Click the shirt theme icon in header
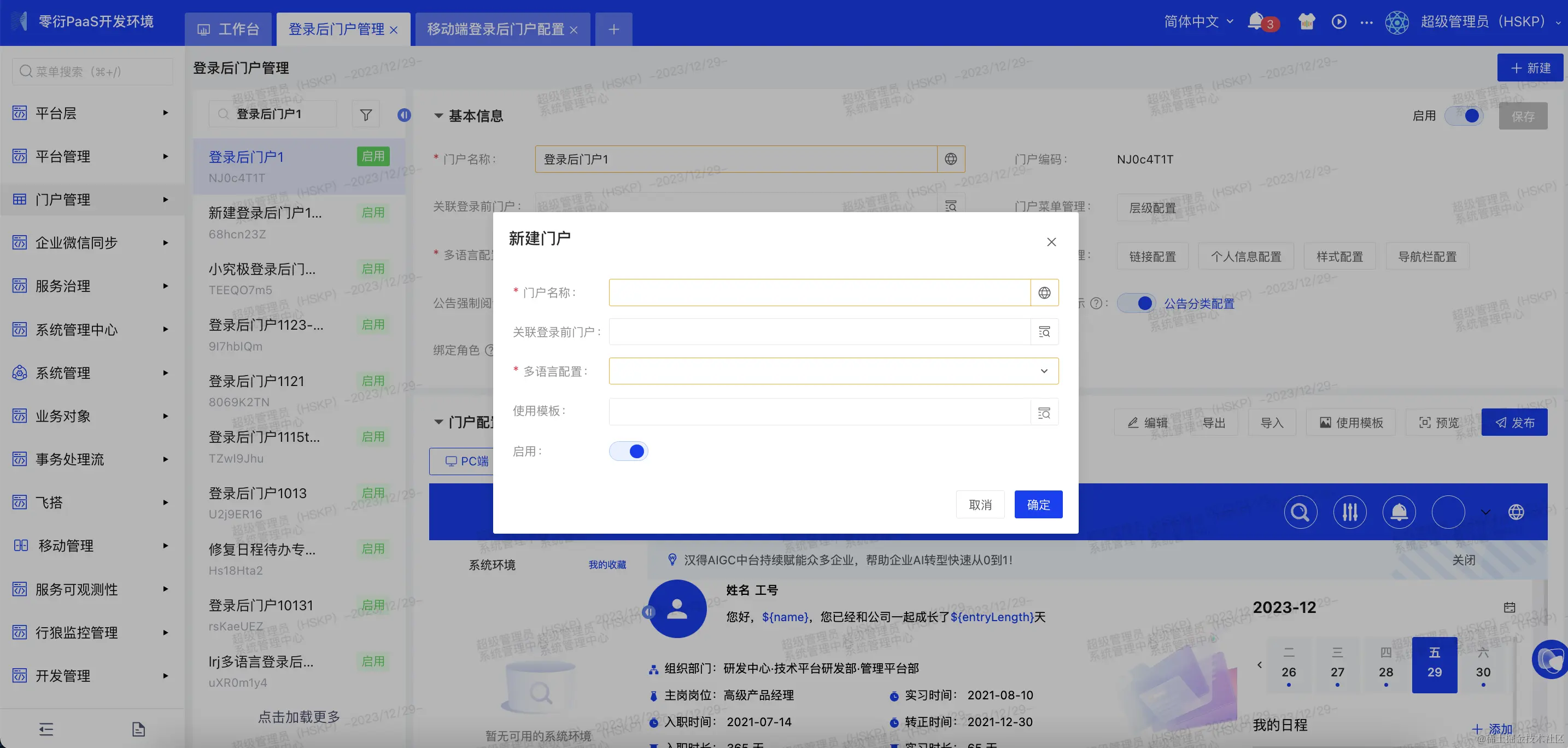The height and width of the screenshot is (748, 1568). coord(1306,21)
